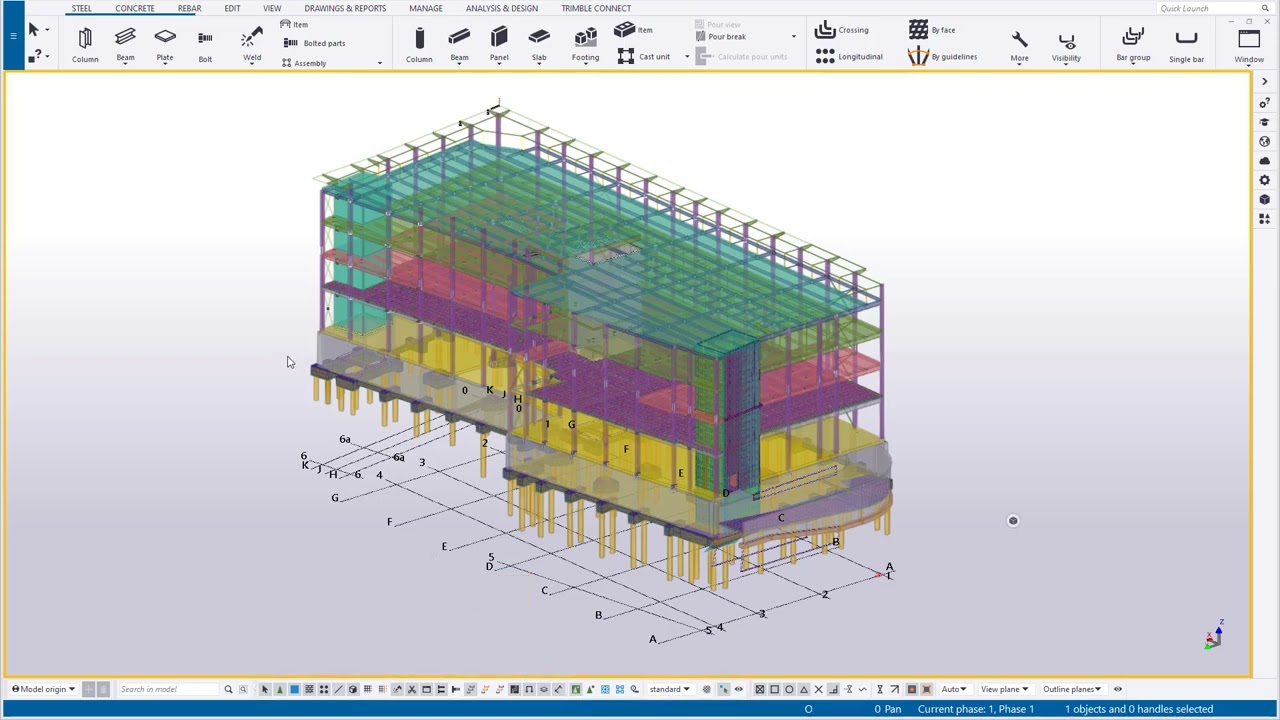The image size is (1280, 720).
Task: Open the TRIMBLE CONNECT tab
Action: 596,8
